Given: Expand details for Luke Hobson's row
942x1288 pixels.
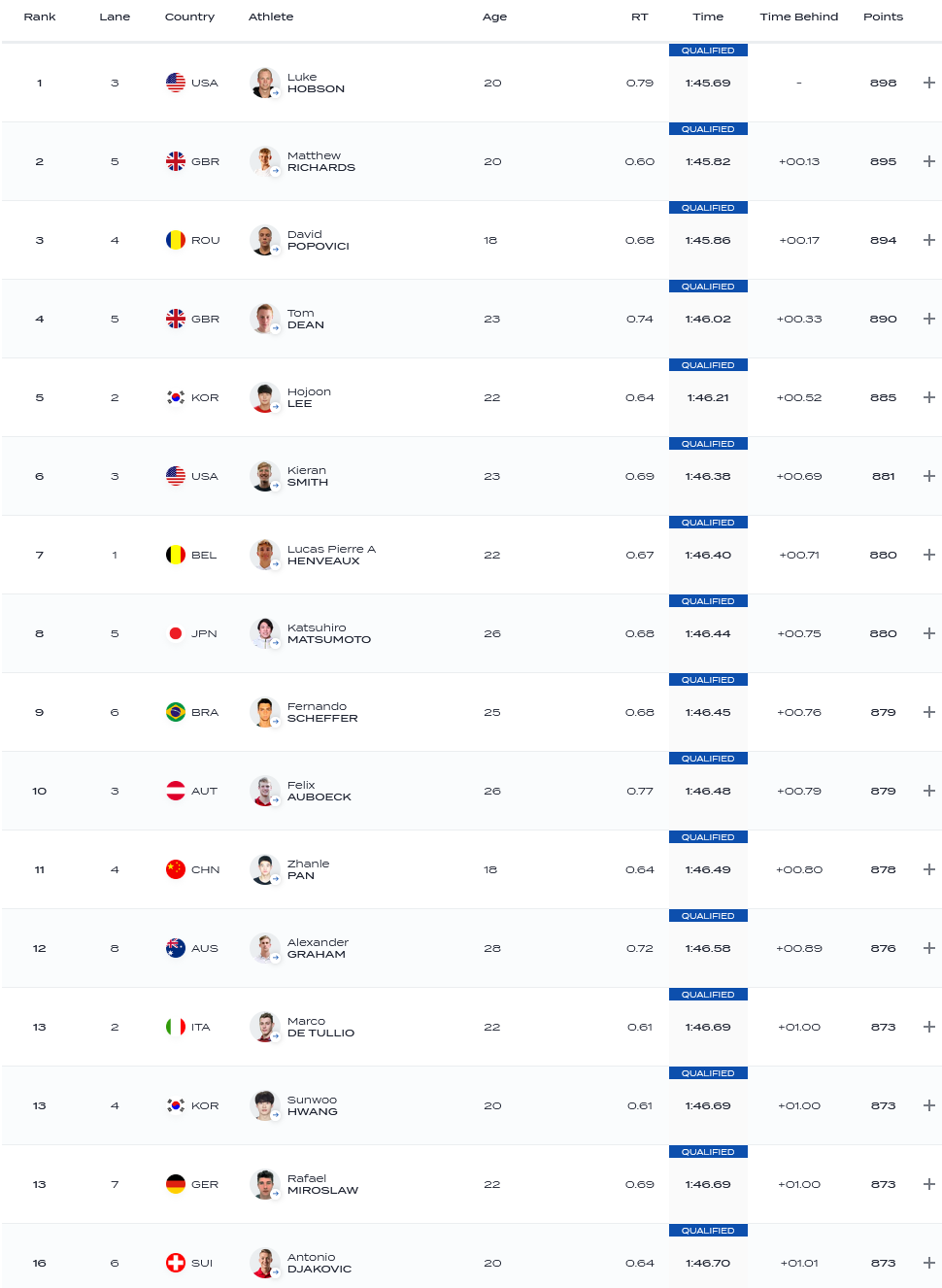Looking at the screenshot, I should click(928, 83).
